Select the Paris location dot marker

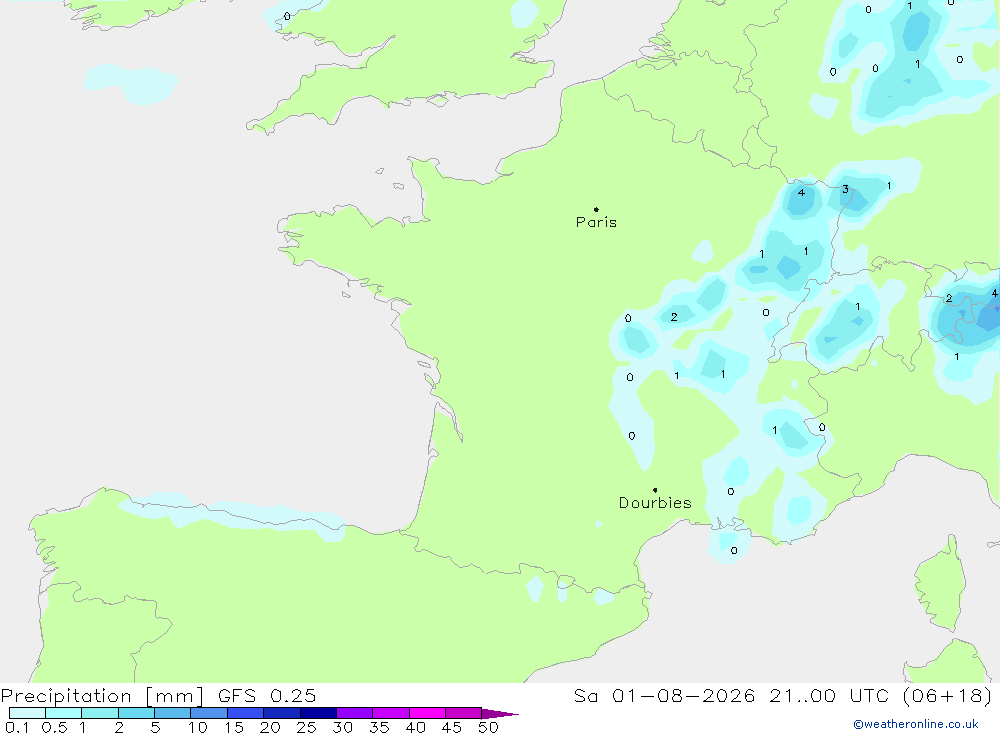[x=596, y=209]
